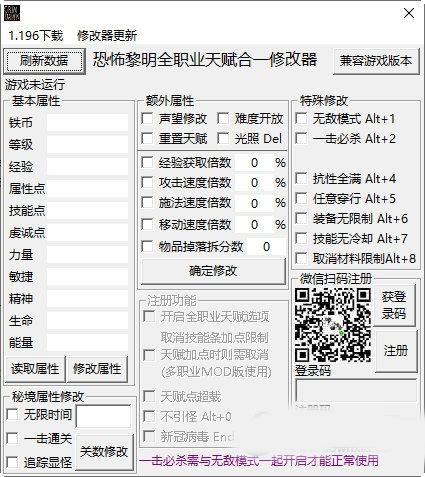The width and height of the screenshot is (425, 477).
Task: Click the 精神 input field
Action: pyautogui.click(x=87, y=298)
